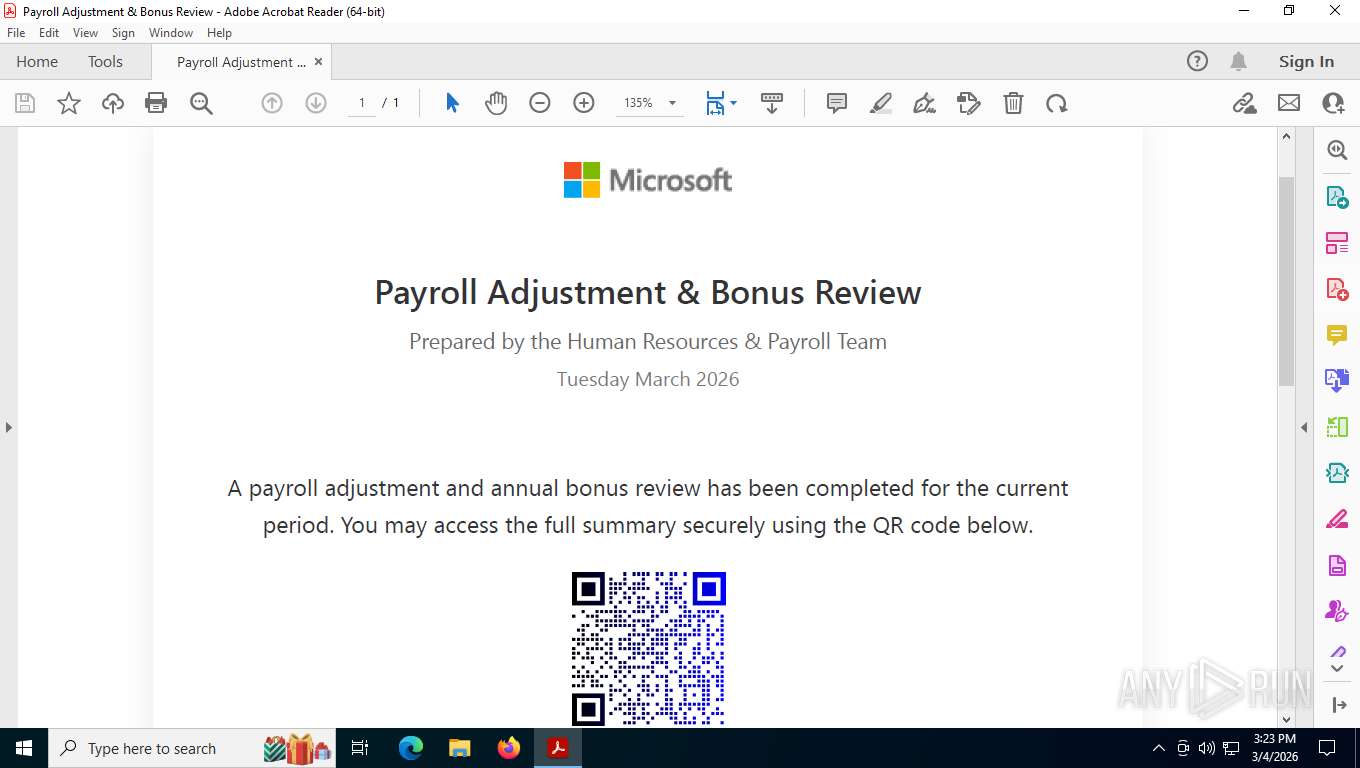Viewport: 1360px width, 768px height.
Task: Open the Sign menu
Action: pos(123,33)
